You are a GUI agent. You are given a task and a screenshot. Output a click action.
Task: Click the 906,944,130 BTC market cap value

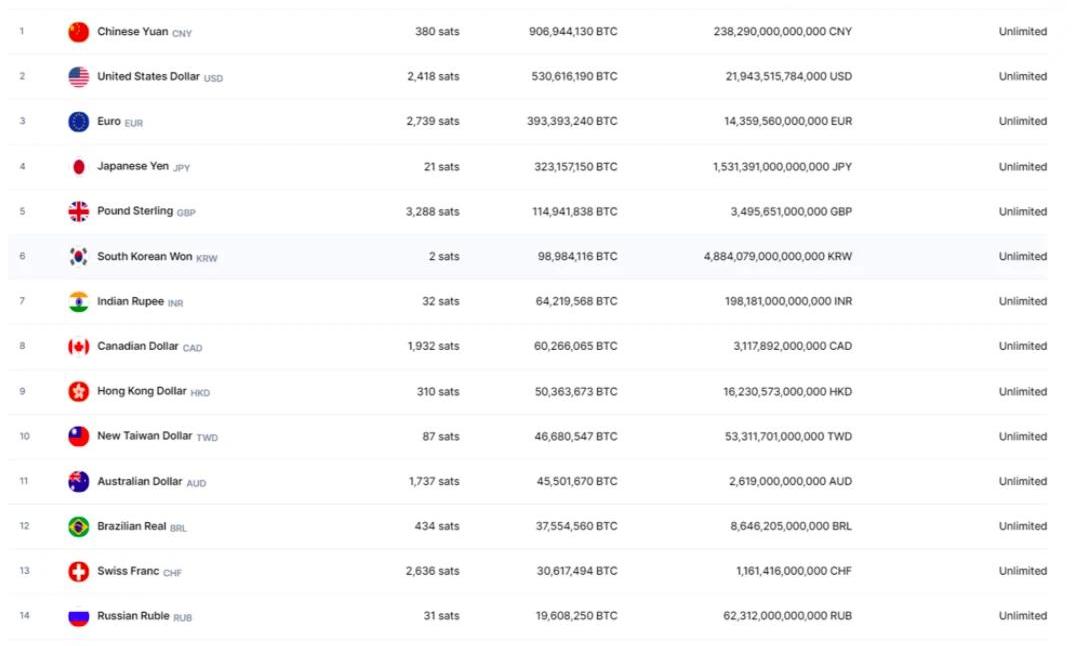coord(573,32)
